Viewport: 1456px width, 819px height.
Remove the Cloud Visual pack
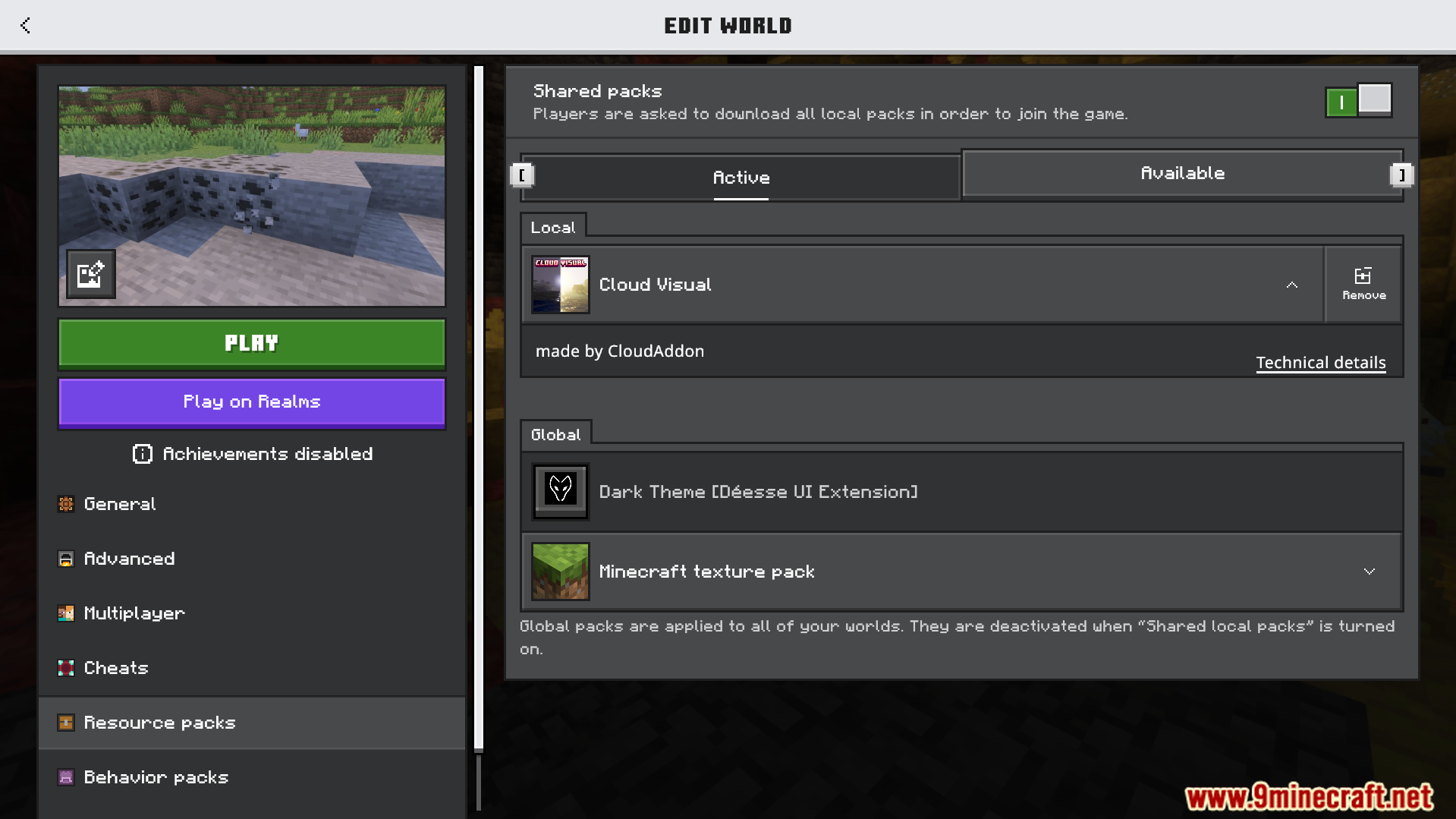(1363, 285)
